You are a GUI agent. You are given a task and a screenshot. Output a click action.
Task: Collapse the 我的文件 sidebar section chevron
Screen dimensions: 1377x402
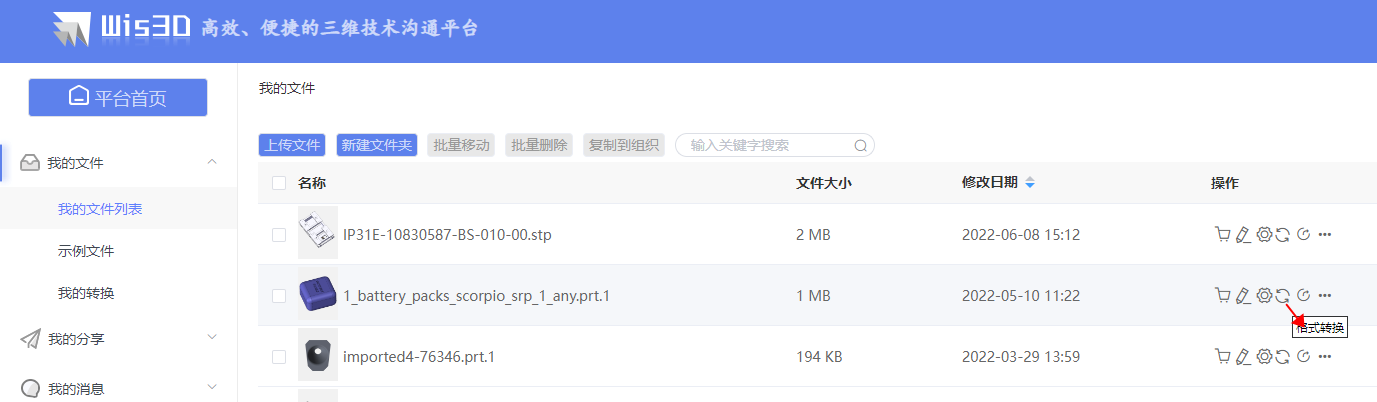tap(212, 162)
